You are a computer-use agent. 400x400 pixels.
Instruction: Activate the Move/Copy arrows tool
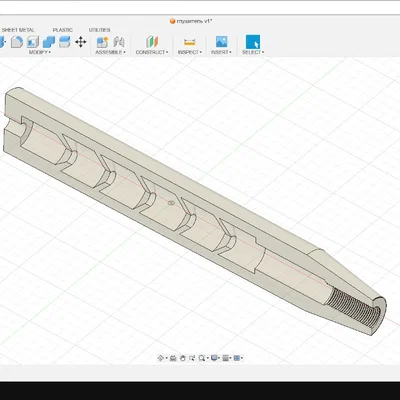[x=81, y=42]
